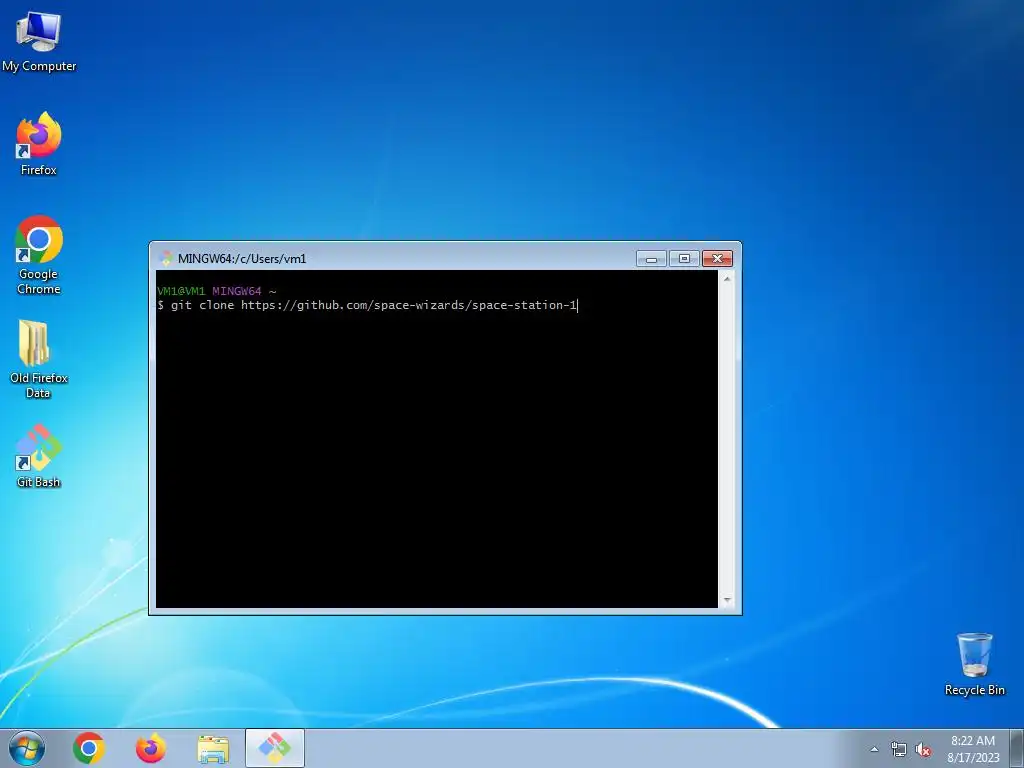The width and height of the screenshot is (1024, 768).
Task: Click the MINGW64:/c/Users/vm1 window title
Action: click(242, 259)
